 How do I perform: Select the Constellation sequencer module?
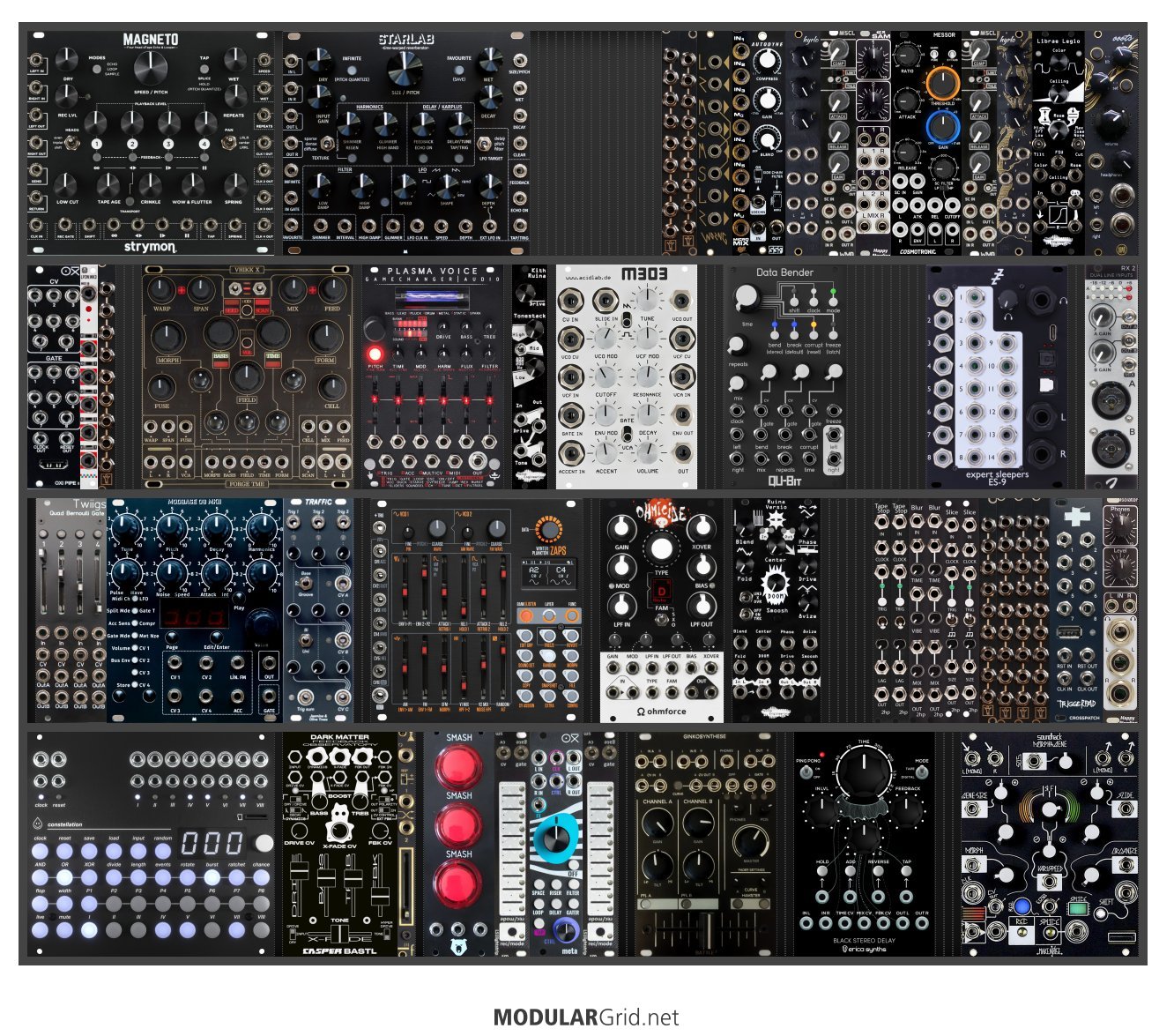click(x=151, y=842)
